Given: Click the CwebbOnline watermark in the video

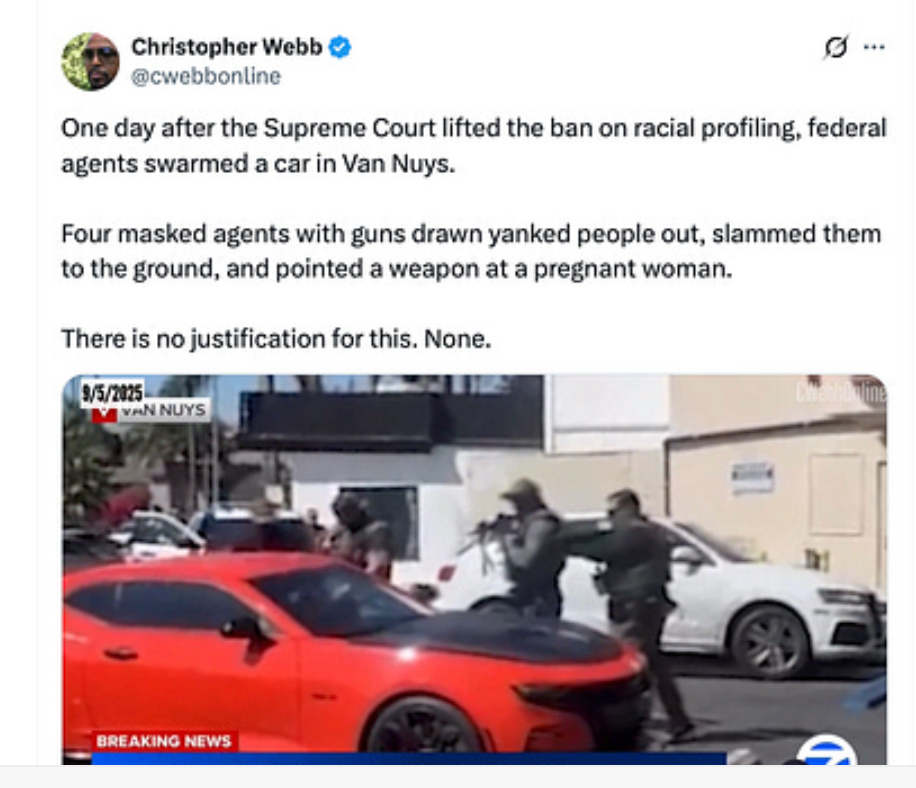Looking at the screenshot, I should [840, 393].
